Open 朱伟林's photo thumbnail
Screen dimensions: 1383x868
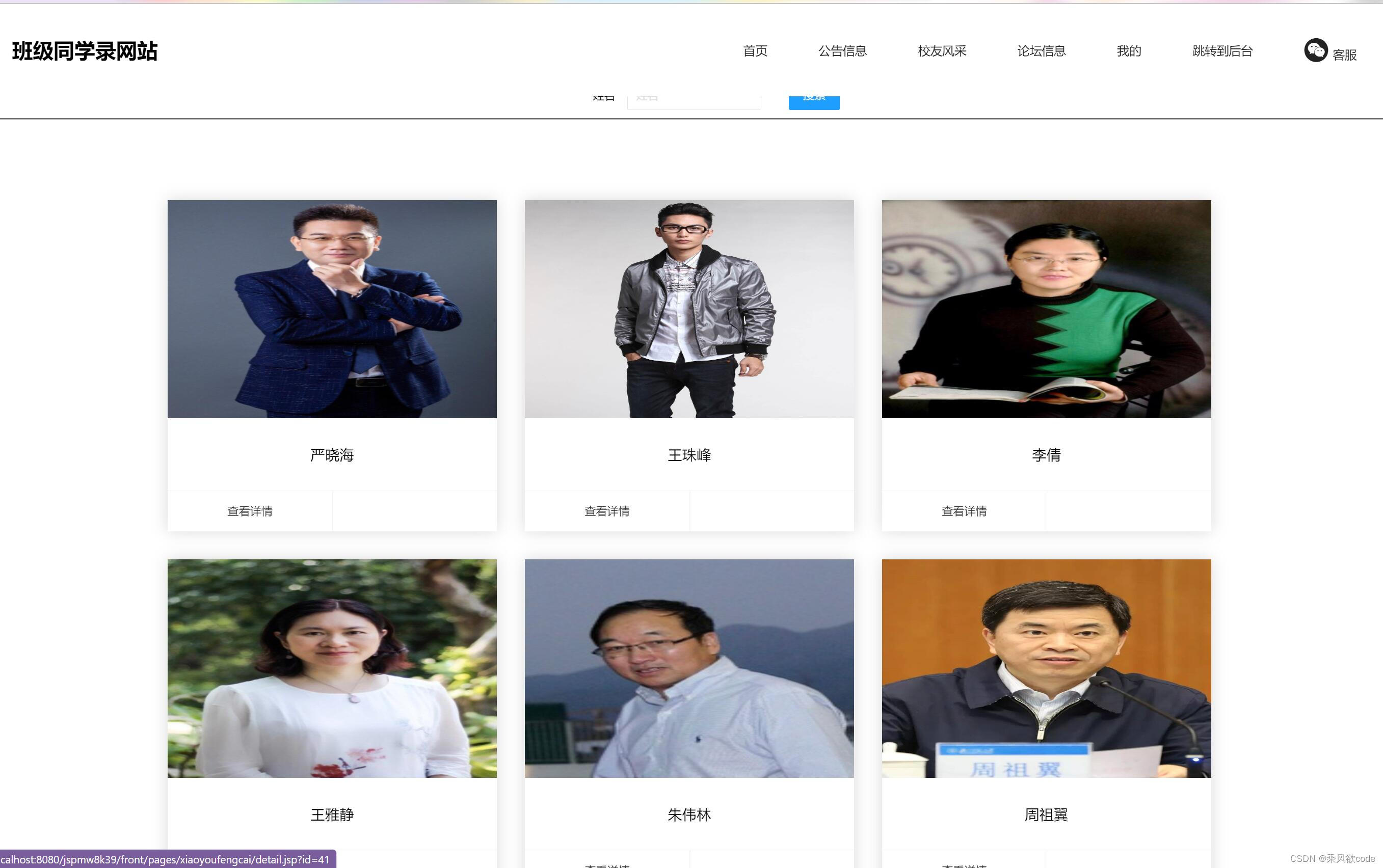click(x=689, y=668)
